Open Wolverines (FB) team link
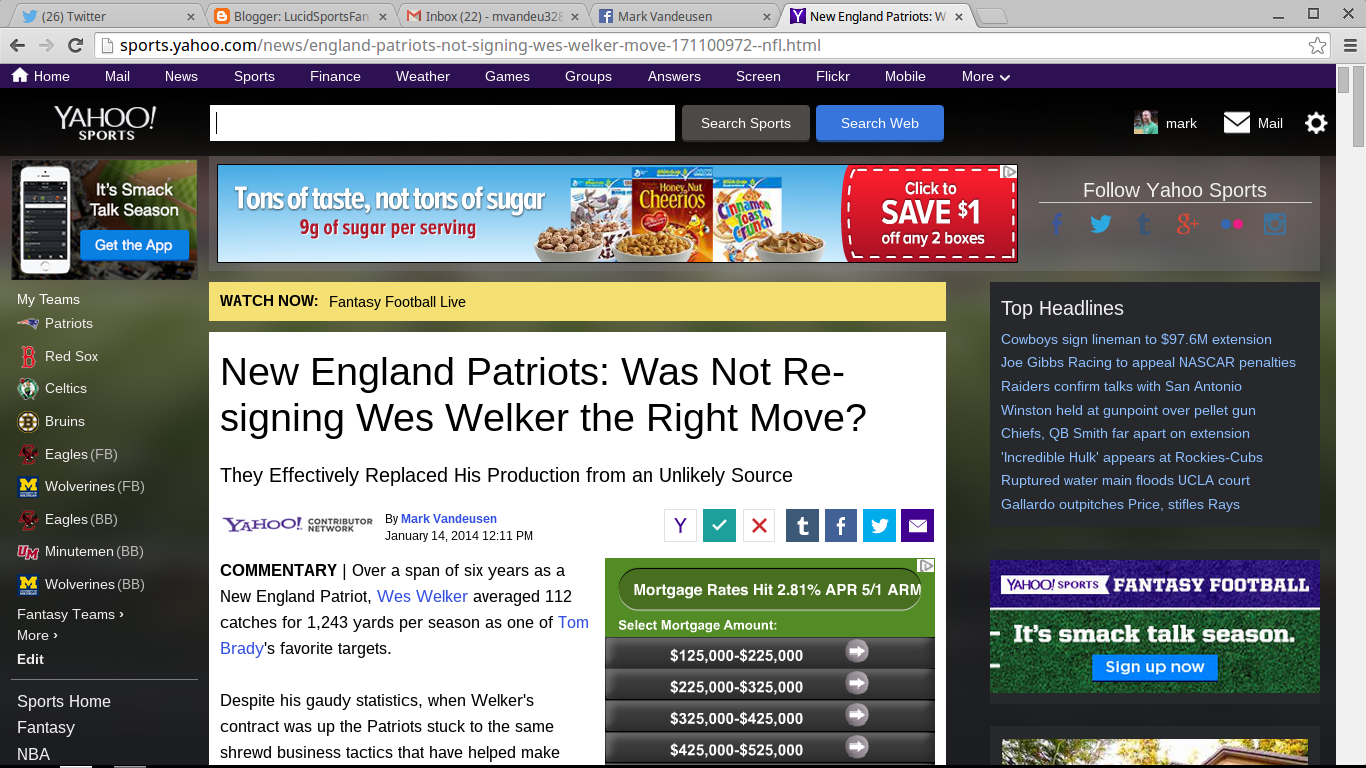1366x768 pixels. 95,486
